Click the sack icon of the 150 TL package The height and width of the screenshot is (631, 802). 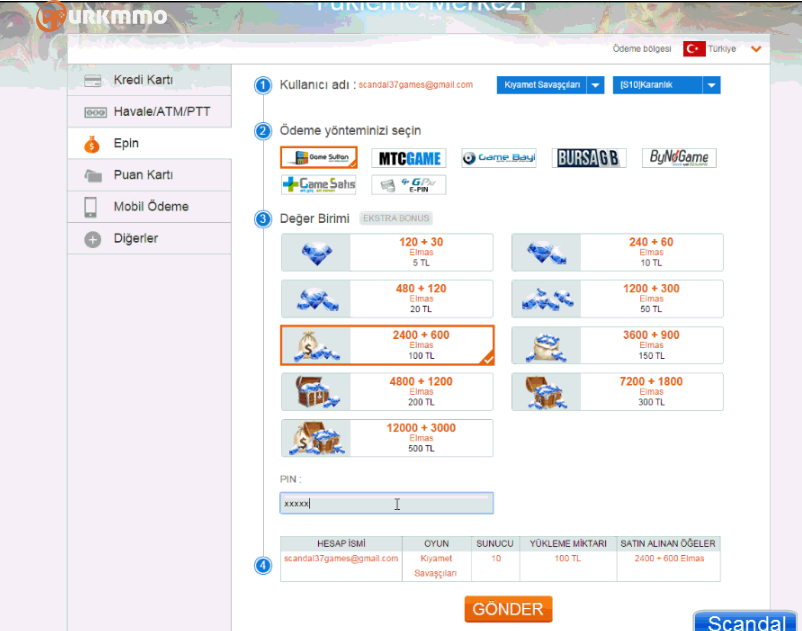click(x=547, y=348)
